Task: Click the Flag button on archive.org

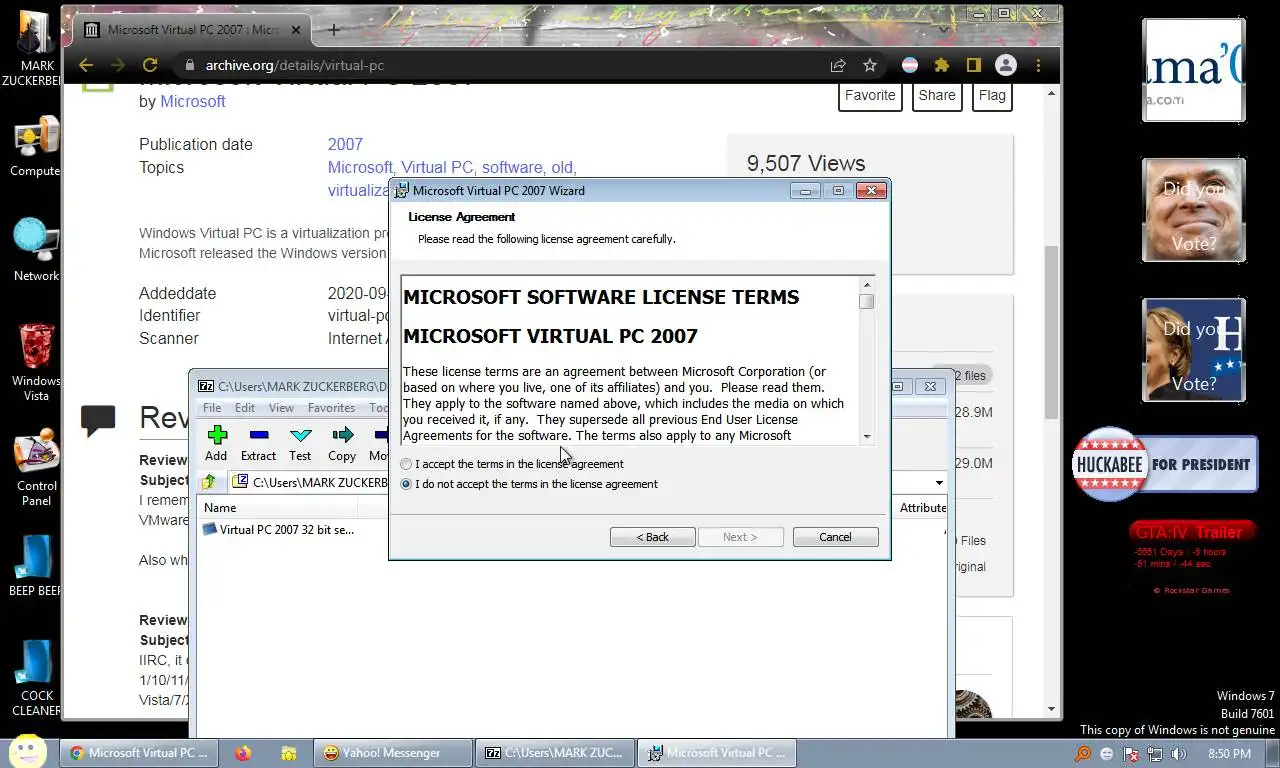Action: click(992, 95)
